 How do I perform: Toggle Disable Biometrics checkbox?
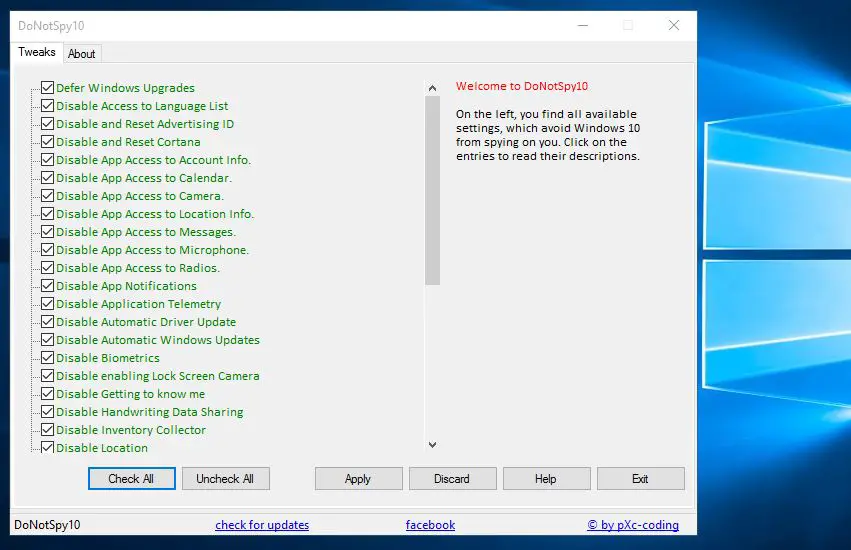pos(47,357)
